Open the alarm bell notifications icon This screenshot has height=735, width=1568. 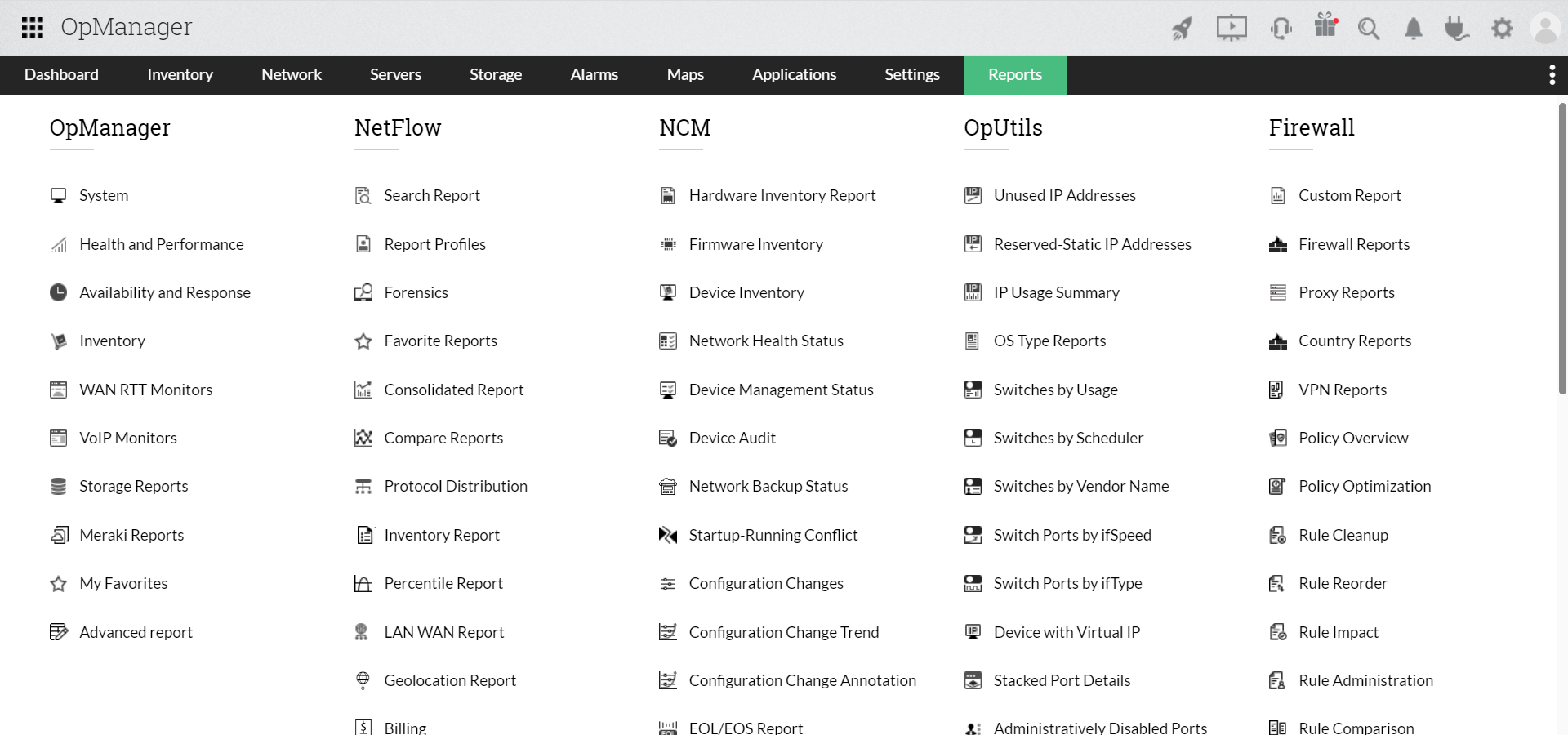pos(1414,29)
